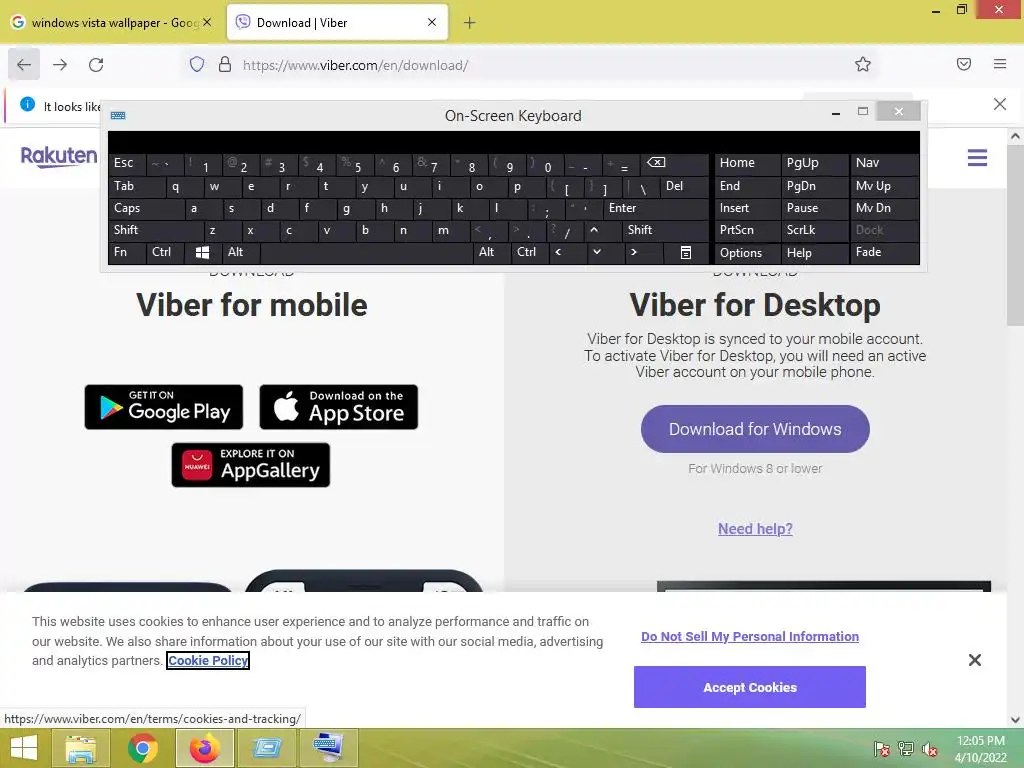Switch to windows vista wallpaper tab
This screenshot has width=1024, height=768.
coord(112,23)
